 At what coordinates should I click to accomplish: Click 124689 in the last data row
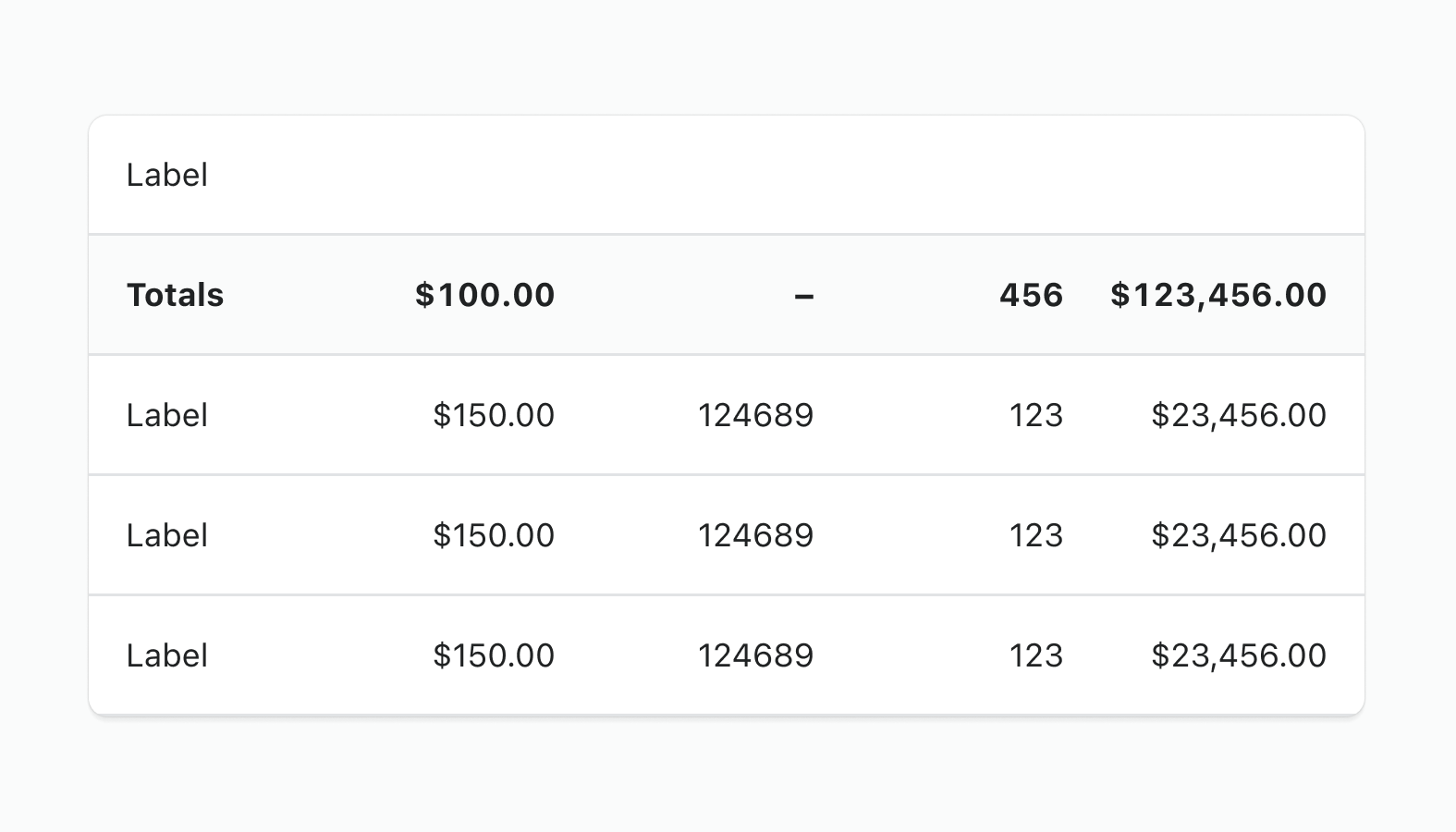tap(755, 655)
